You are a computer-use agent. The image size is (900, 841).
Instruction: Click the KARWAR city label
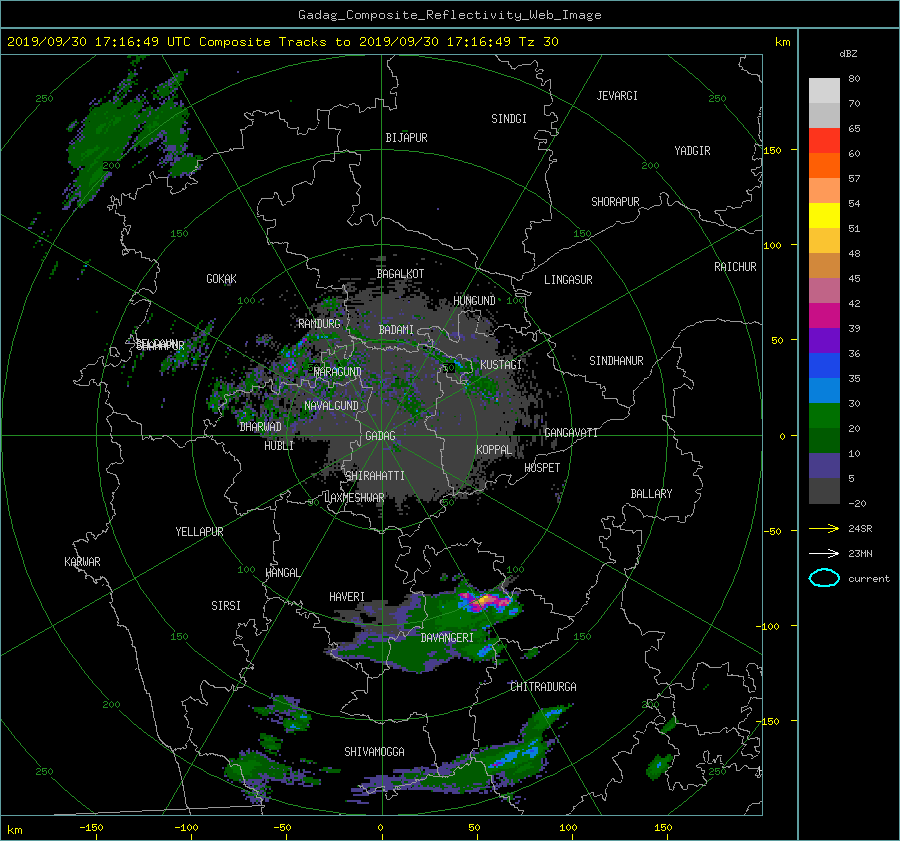[x=82, y=562]
